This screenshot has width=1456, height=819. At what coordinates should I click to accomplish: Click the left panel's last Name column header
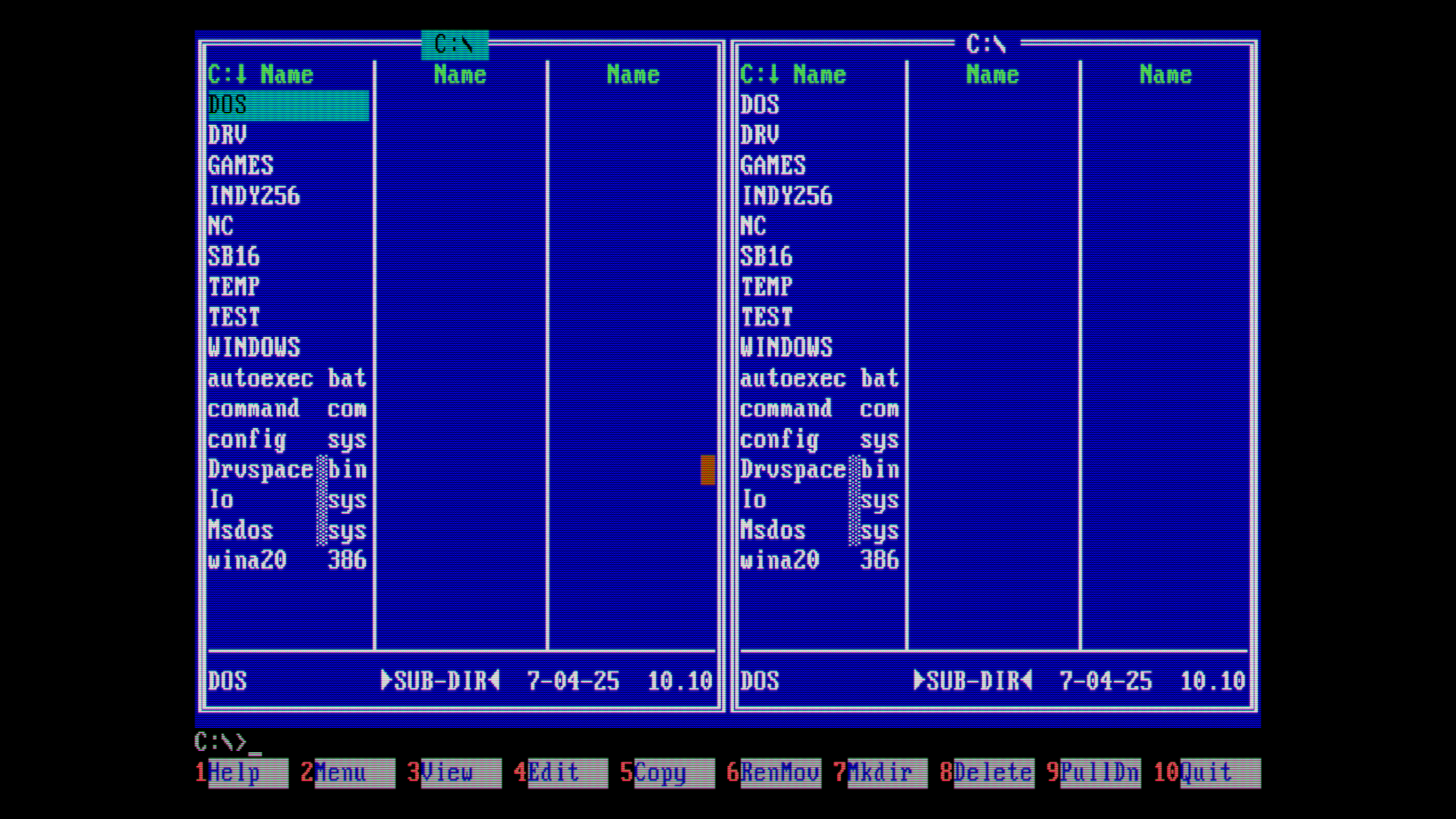[x=633, y=75]
